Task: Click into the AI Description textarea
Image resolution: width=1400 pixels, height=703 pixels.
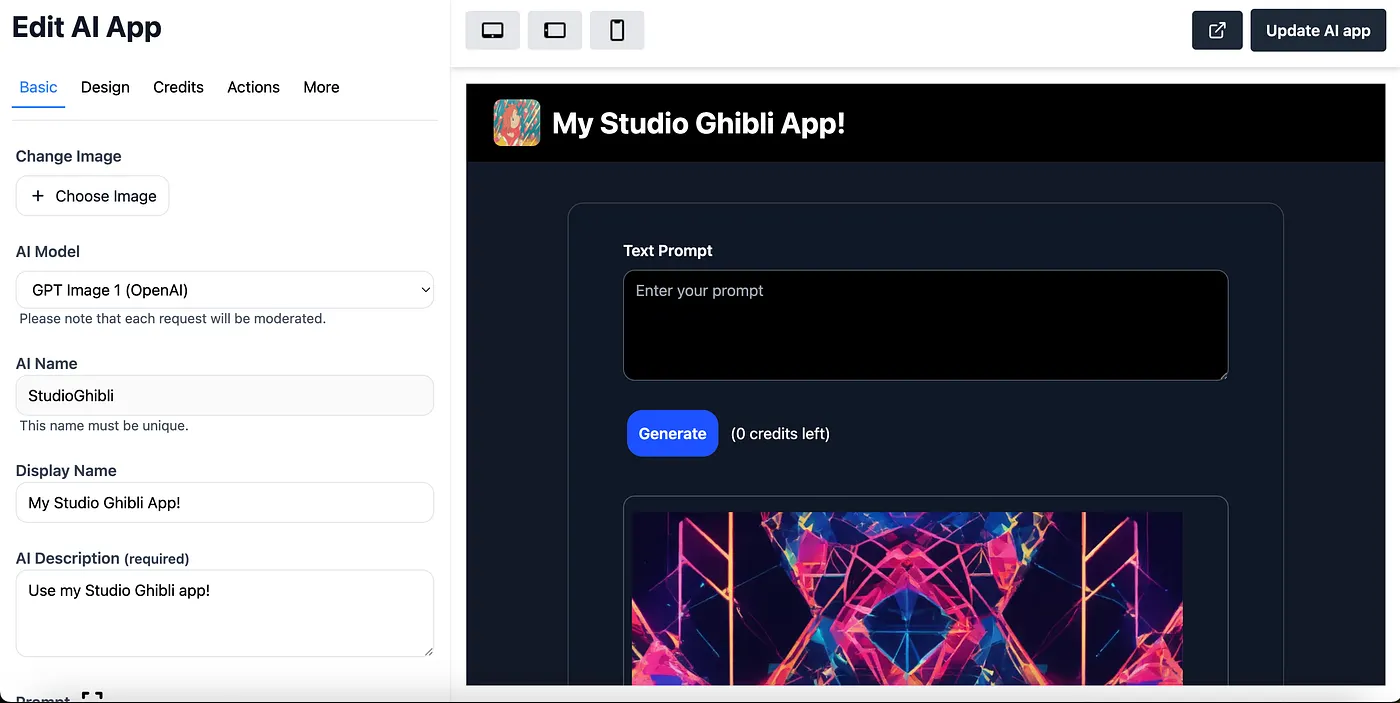Action: (225, 613)
